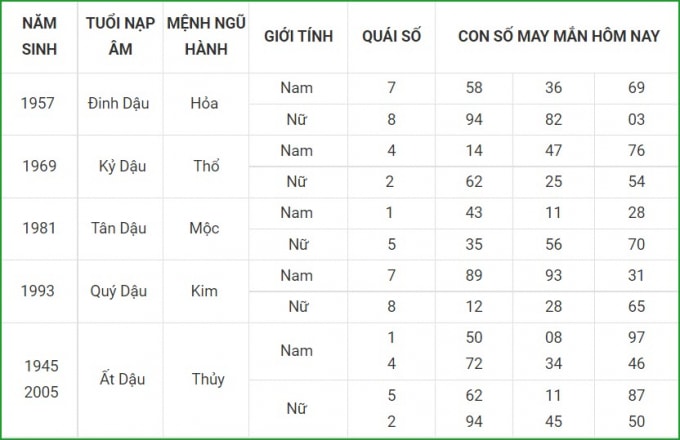Click the Tân Dậu cell
Viewport: 680px width, 440px height.
[x=118, y=228]
